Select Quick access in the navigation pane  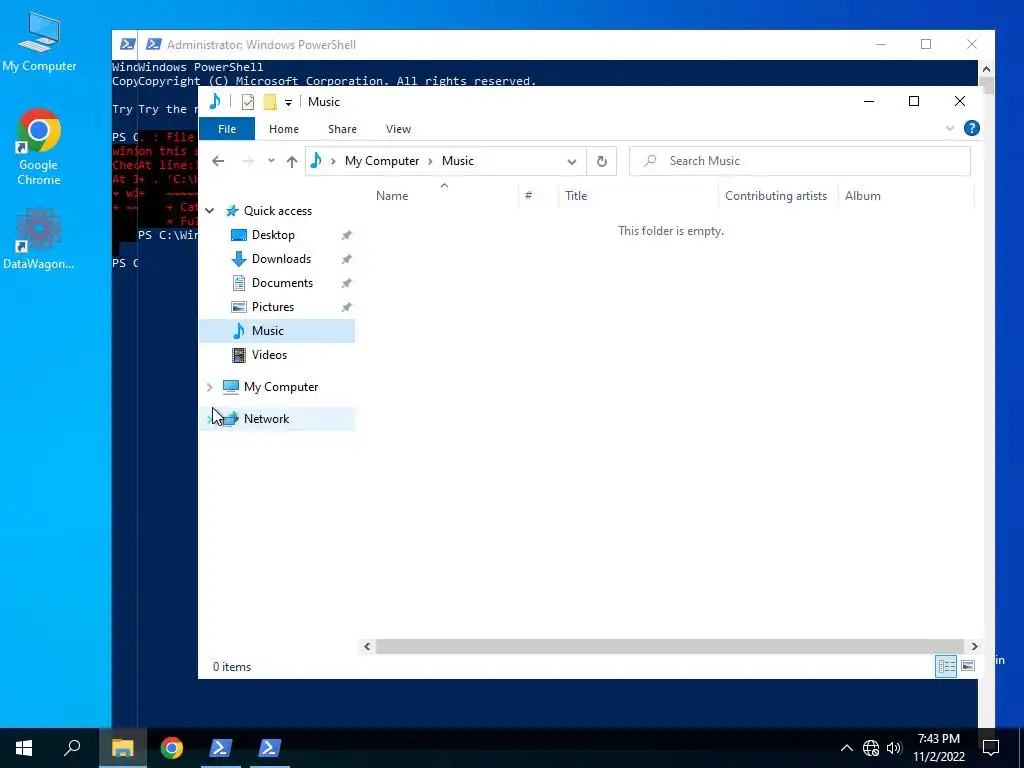278,211
